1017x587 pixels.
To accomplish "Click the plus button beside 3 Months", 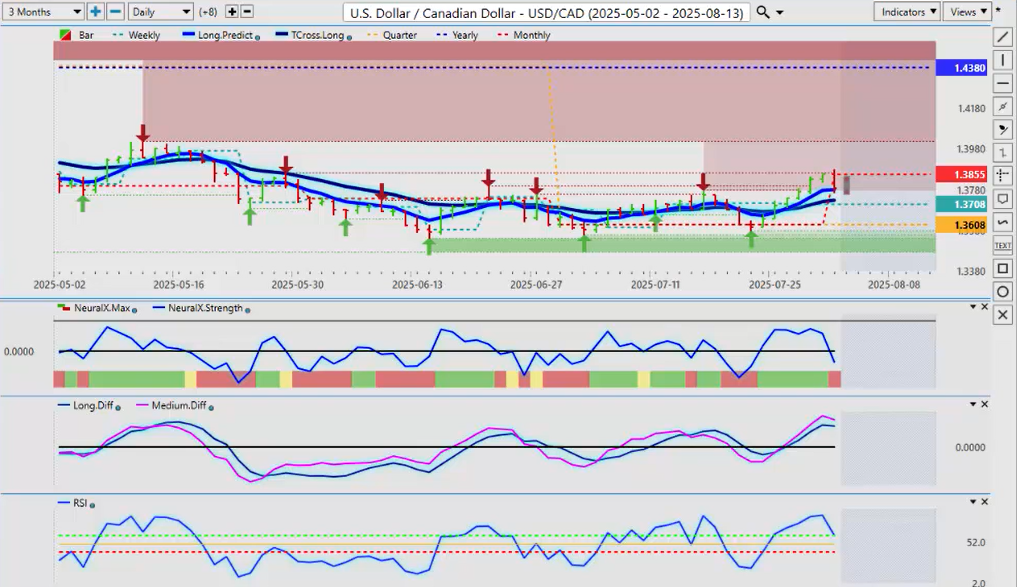I will [95, 12].
